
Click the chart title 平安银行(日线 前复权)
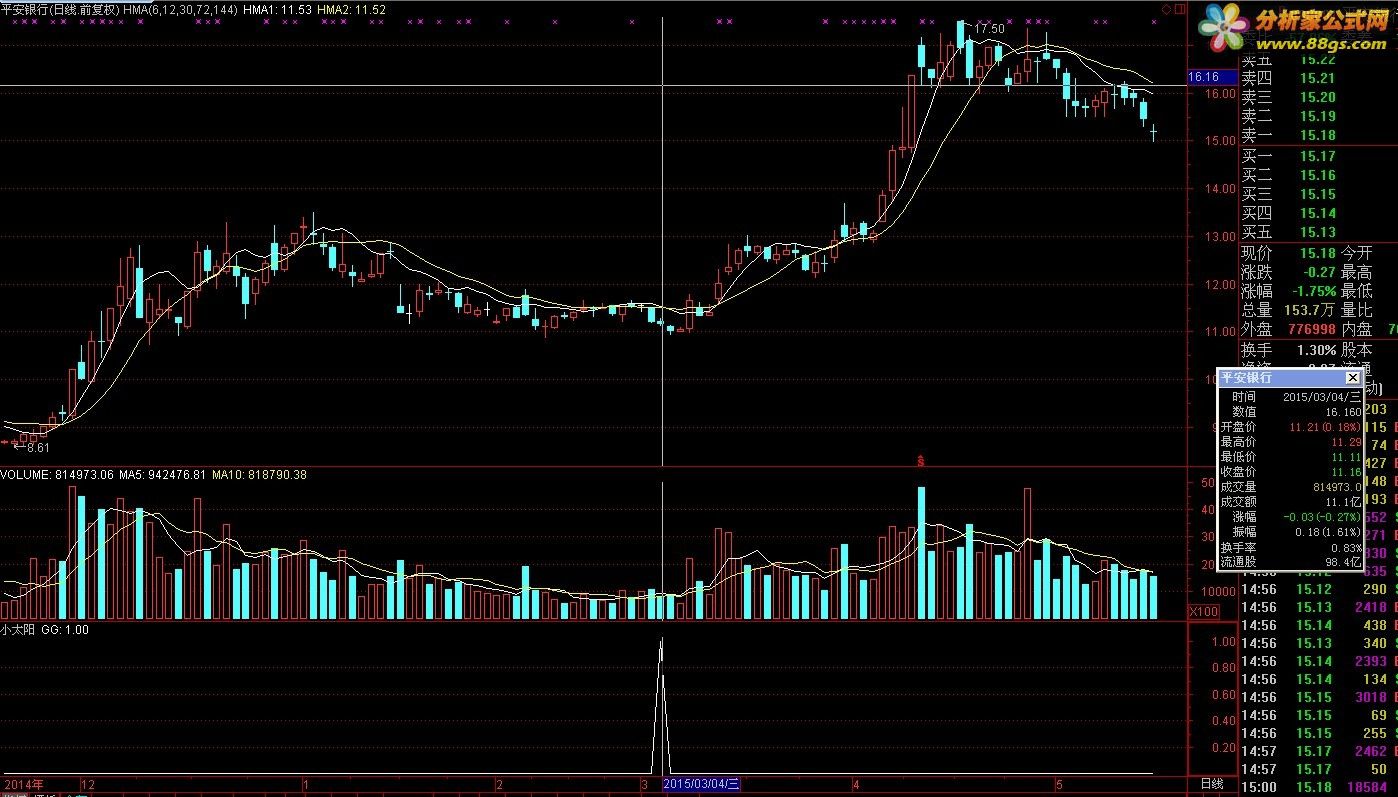tap(61, 9)
